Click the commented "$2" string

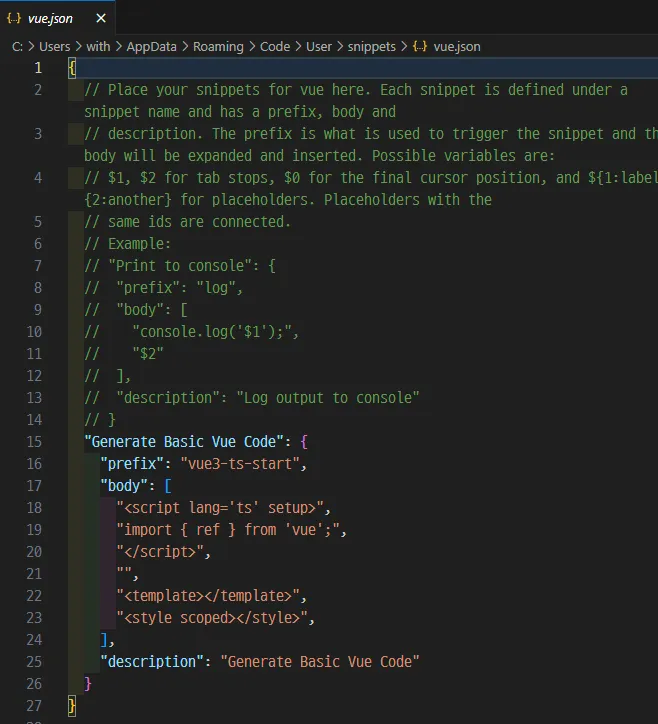148,354
